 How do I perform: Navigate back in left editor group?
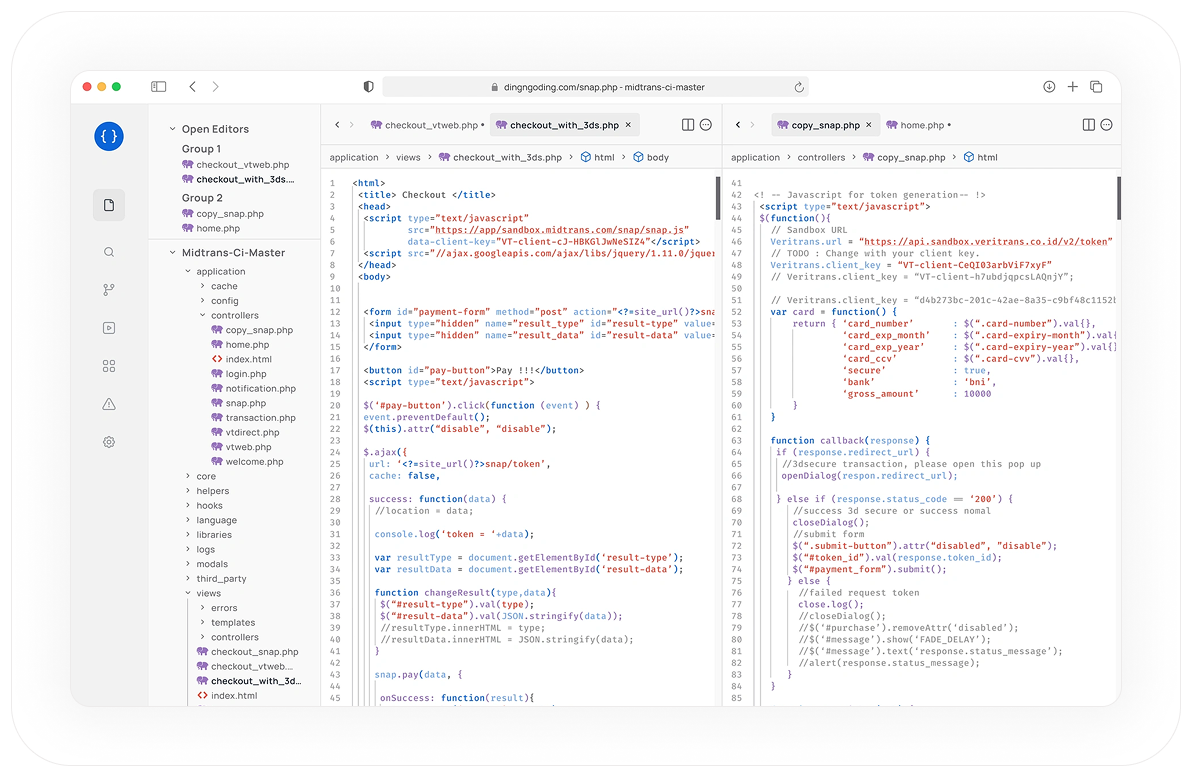[x=337, y=125]
